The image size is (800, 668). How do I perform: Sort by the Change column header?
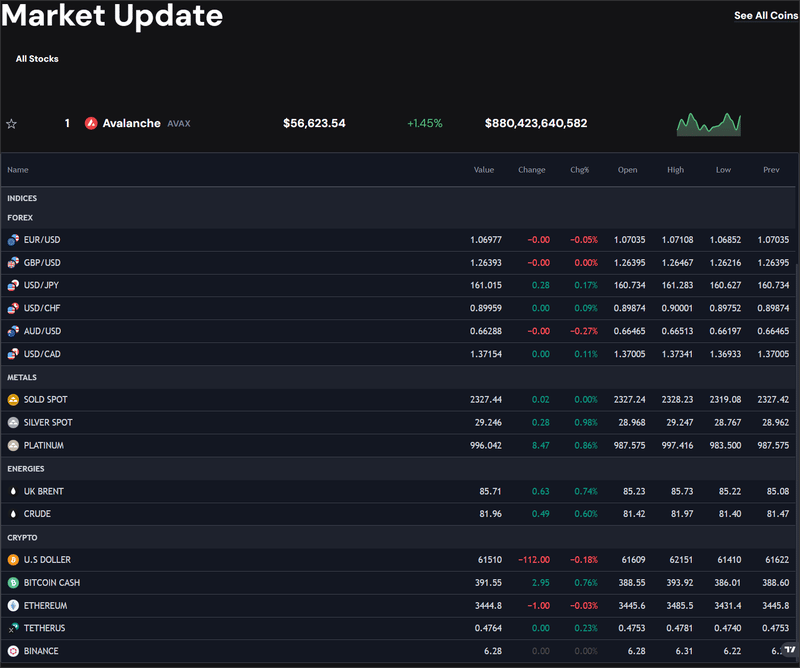click(532, 170)
